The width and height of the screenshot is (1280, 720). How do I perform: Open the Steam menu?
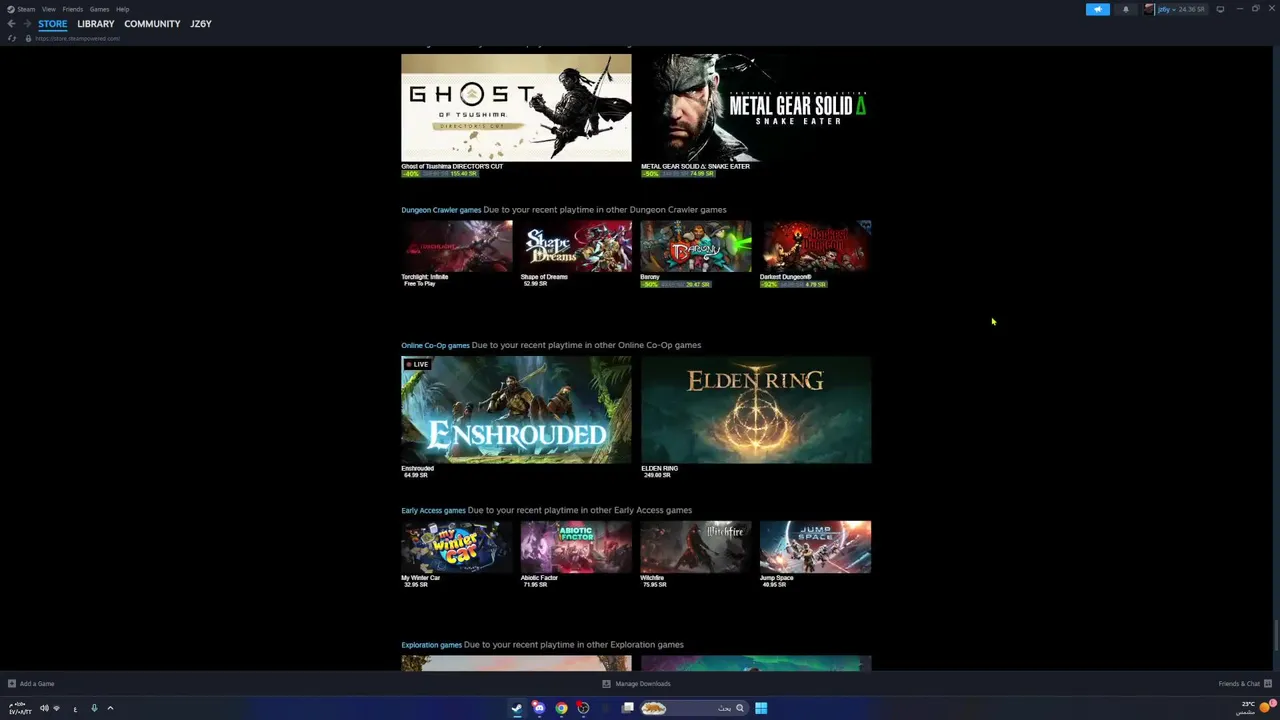27,9
